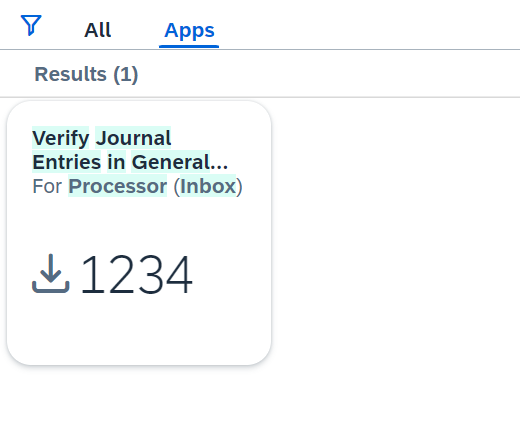
Task: Click the blue underline beneath Apps
Action: [x=189, y=46]
